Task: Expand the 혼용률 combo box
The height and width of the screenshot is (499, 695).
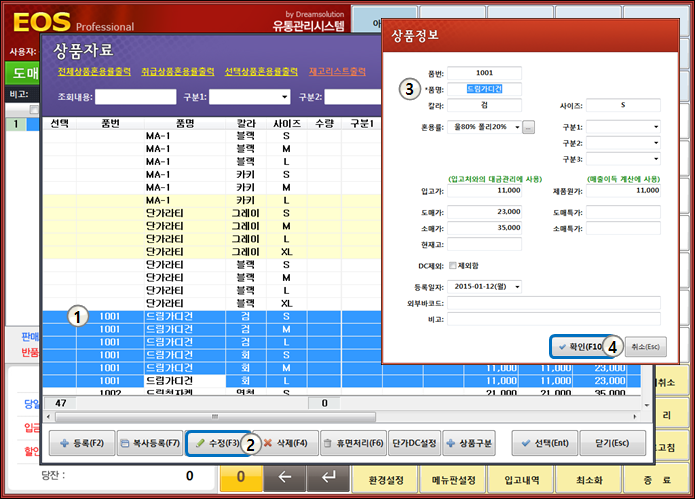Action: pyautogui.click(x=517, y=127)
